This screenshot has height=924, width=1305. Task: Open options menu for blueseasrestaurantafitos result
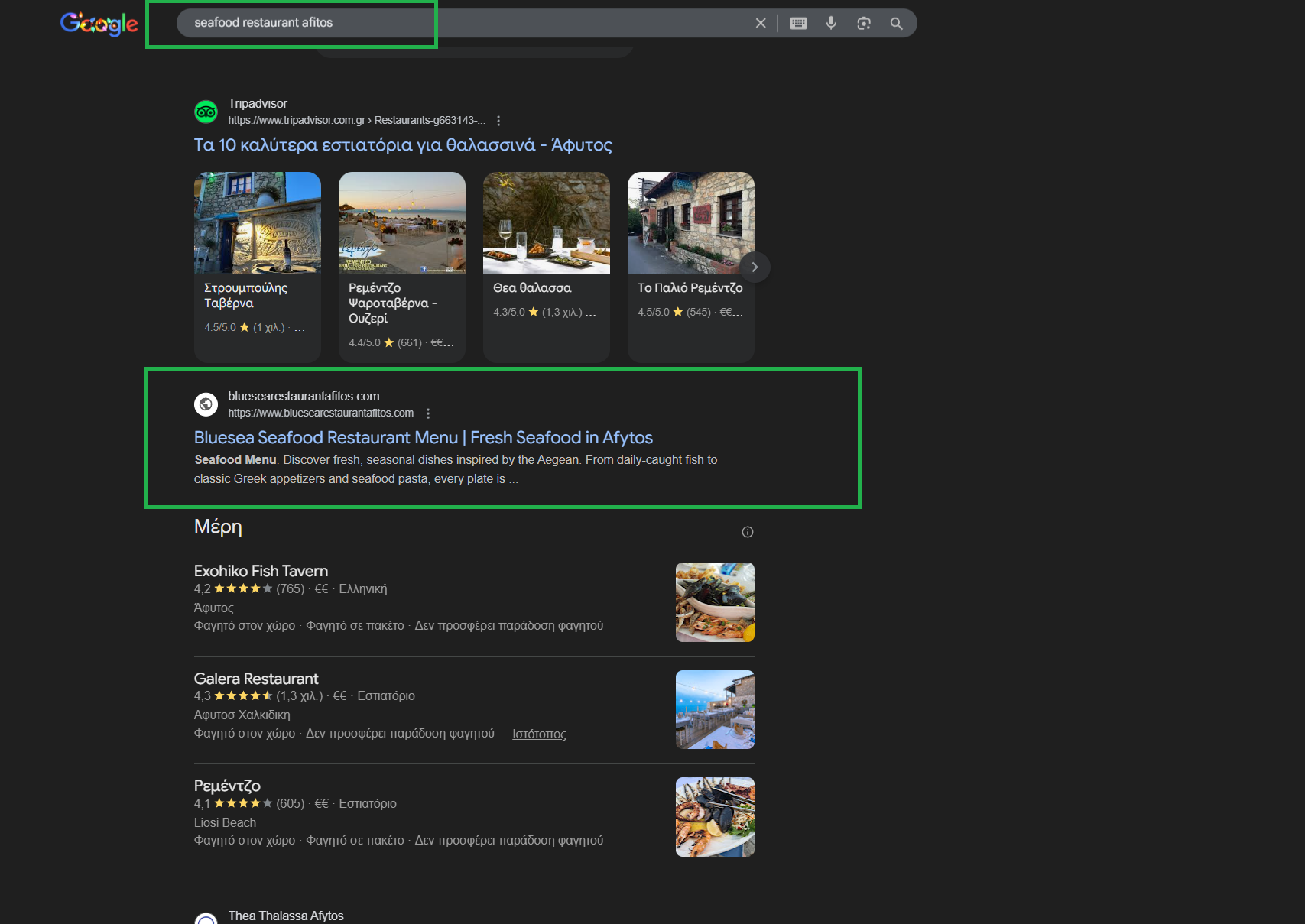pyautogui.click(x=428, y=413)
